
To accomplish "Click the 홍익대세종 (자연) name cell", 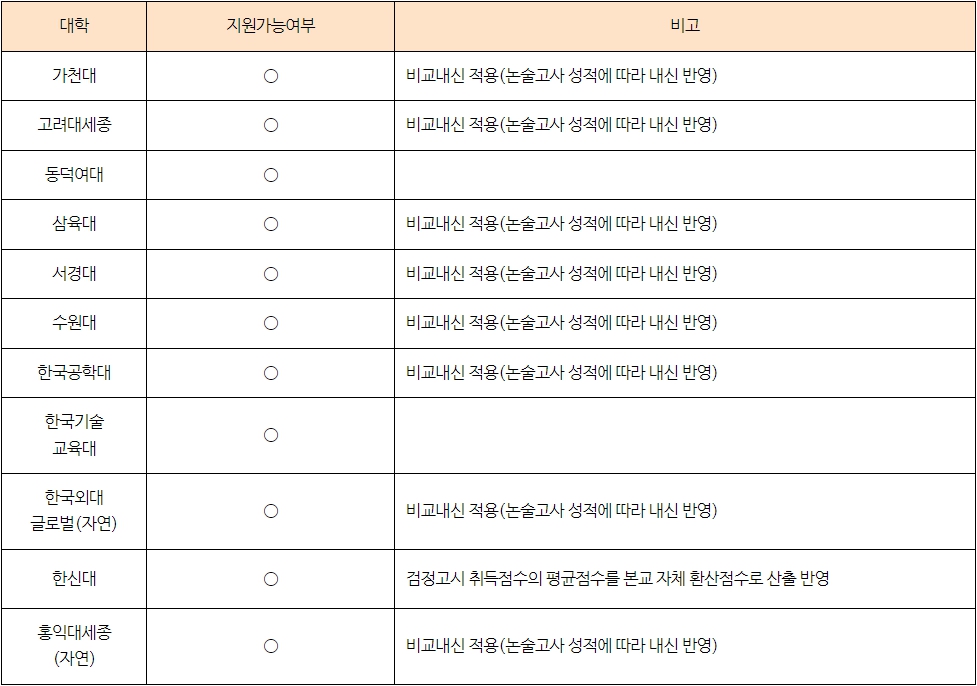I will (74, 647).
